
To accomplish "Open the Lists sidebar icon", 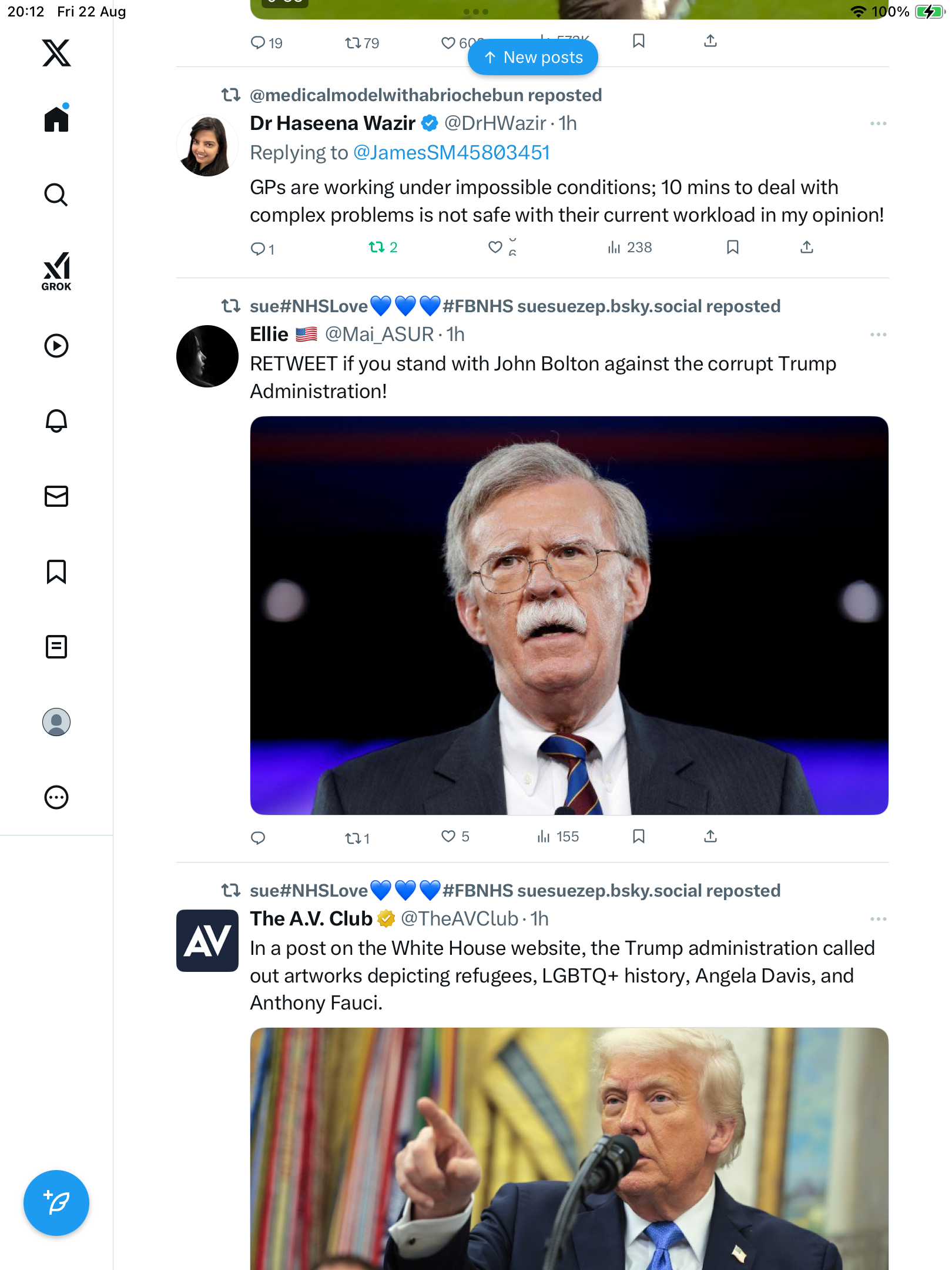I will pyautogui.click(x=56, y=647).
